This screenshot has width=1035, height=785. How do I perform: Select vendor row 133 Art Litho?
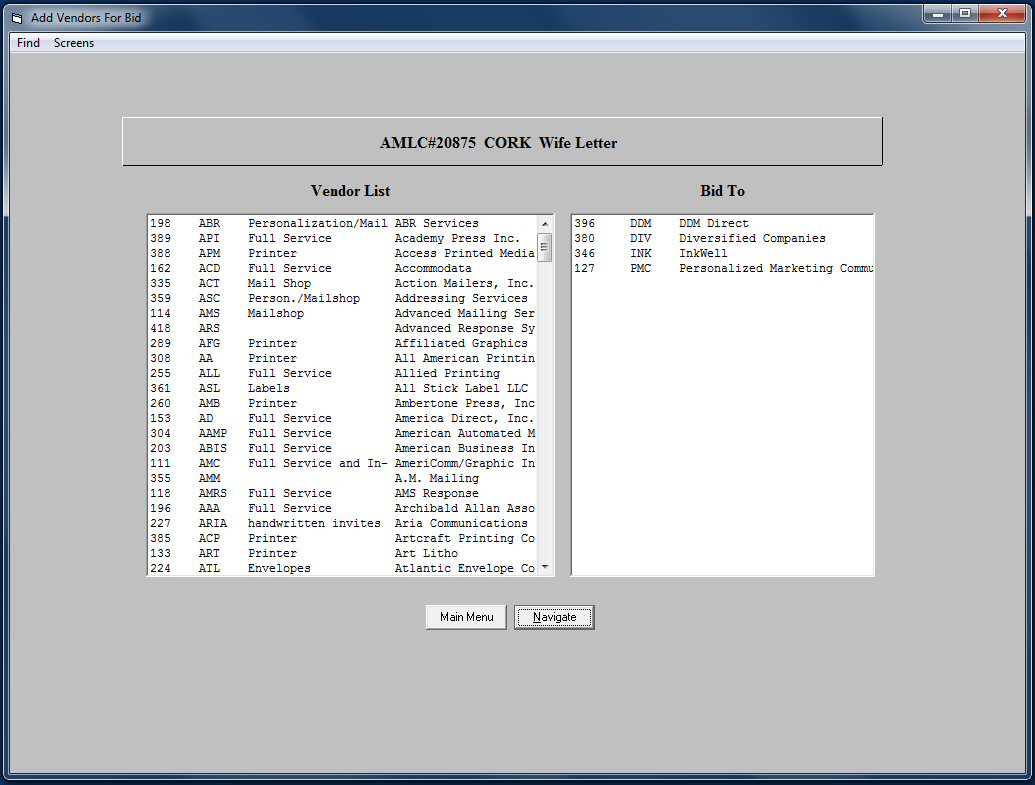(x=343, y=554)
